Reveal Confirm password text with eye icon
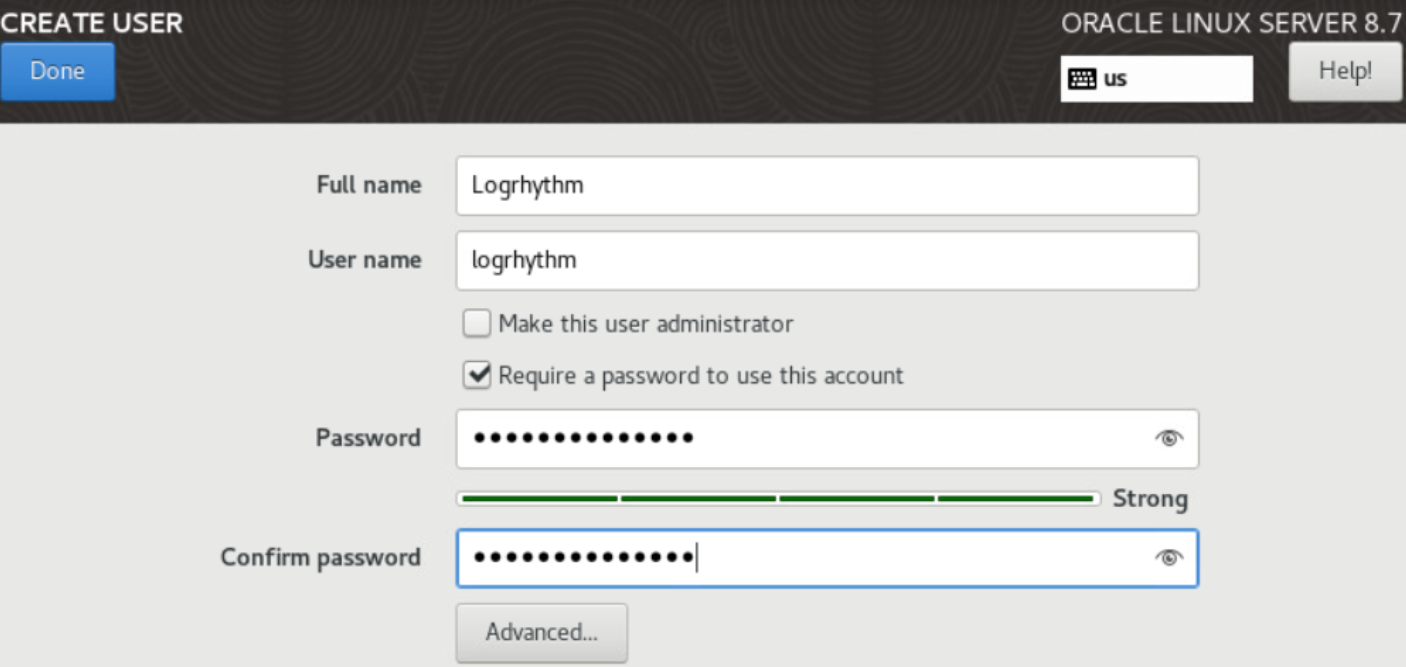The width and height of the screenshot is (1406, 667). (1168, 558)
